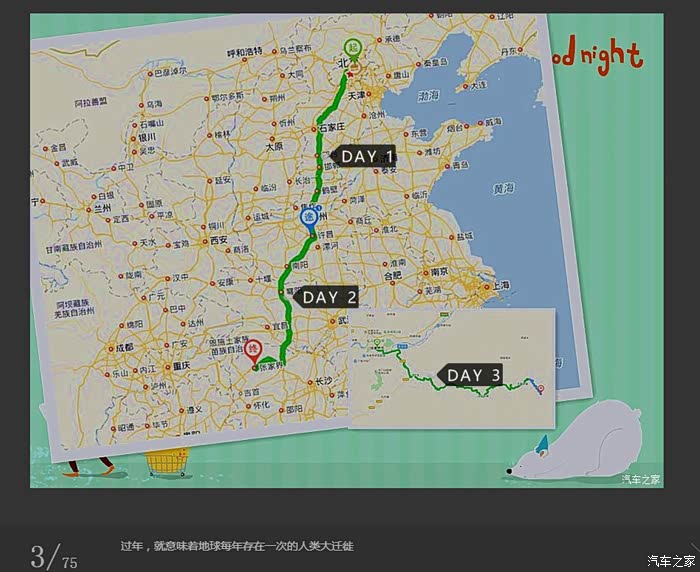Viewport: 700px width, 572px height.
Task: Click the 巴彦淖尔 city label
Action: [171, 71]
